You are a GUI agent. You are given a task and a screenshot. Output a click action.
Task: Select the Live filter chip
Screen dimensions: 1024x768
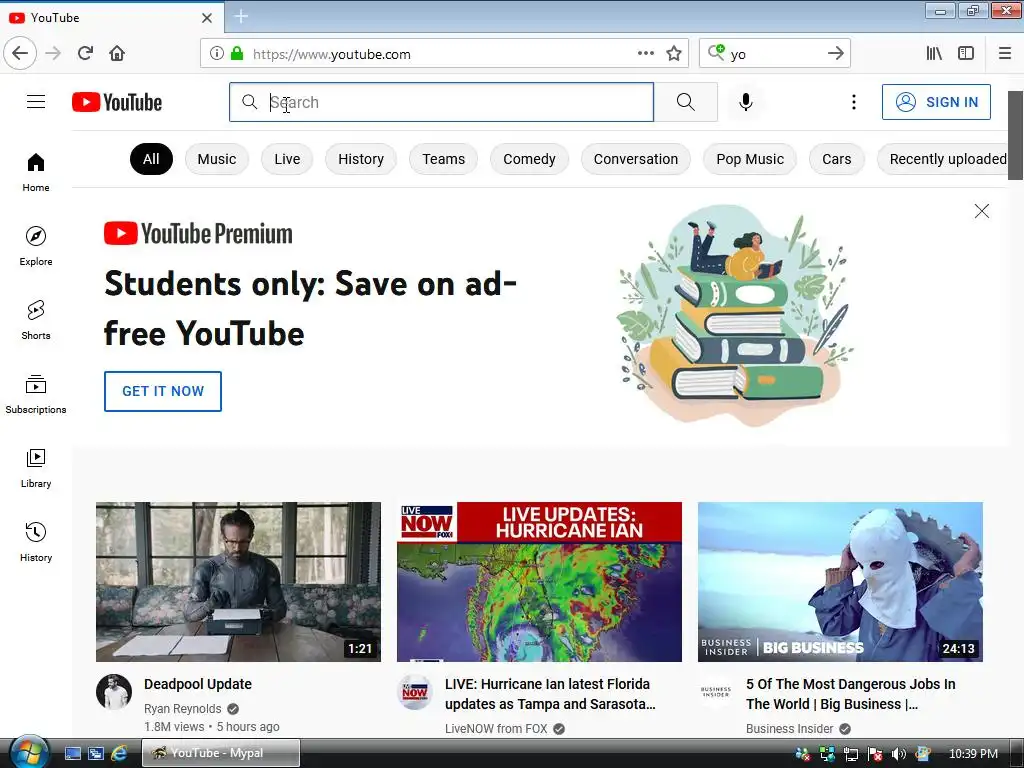pos(287,159)
